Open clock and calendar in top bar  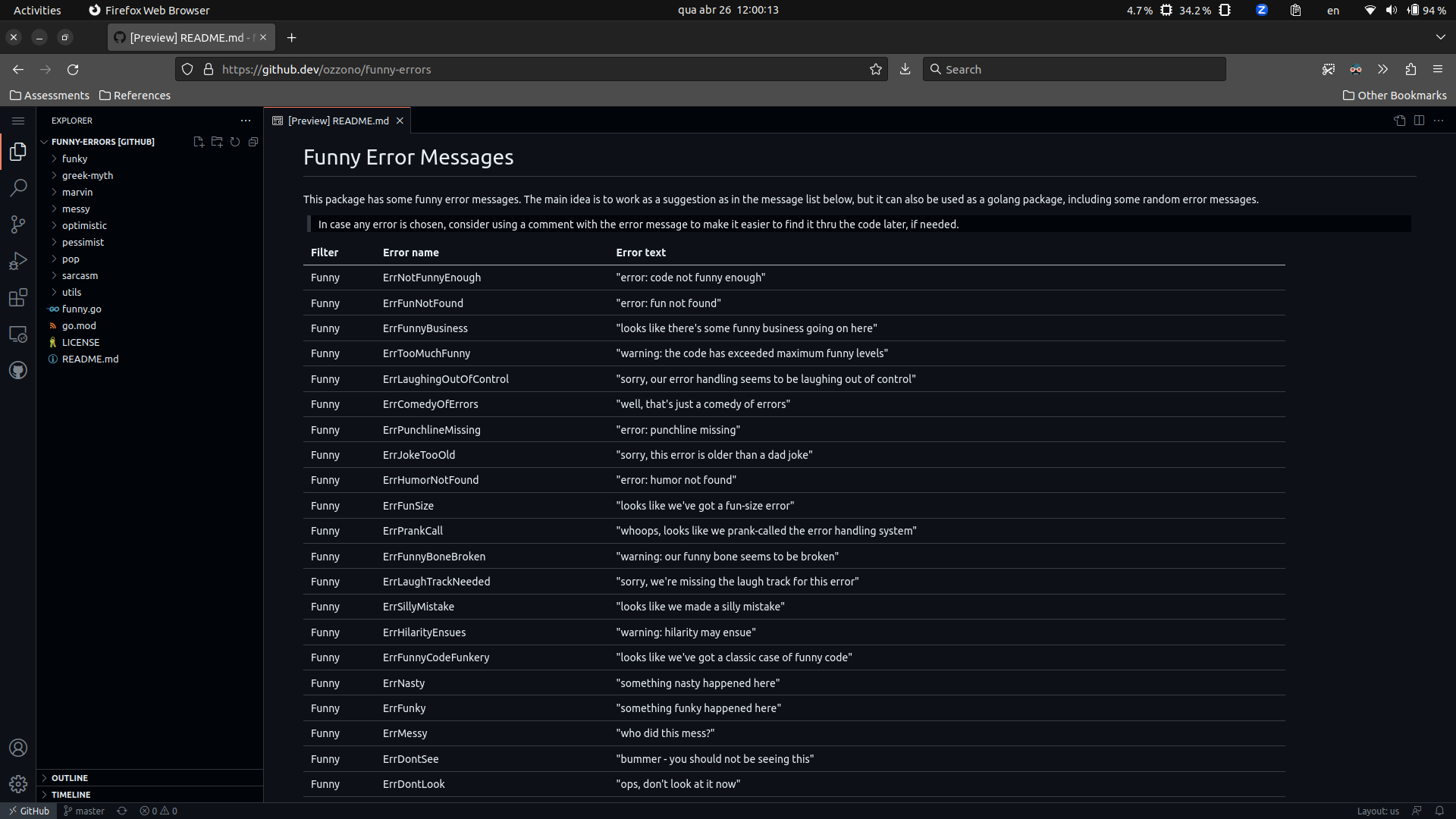[728, 10]
